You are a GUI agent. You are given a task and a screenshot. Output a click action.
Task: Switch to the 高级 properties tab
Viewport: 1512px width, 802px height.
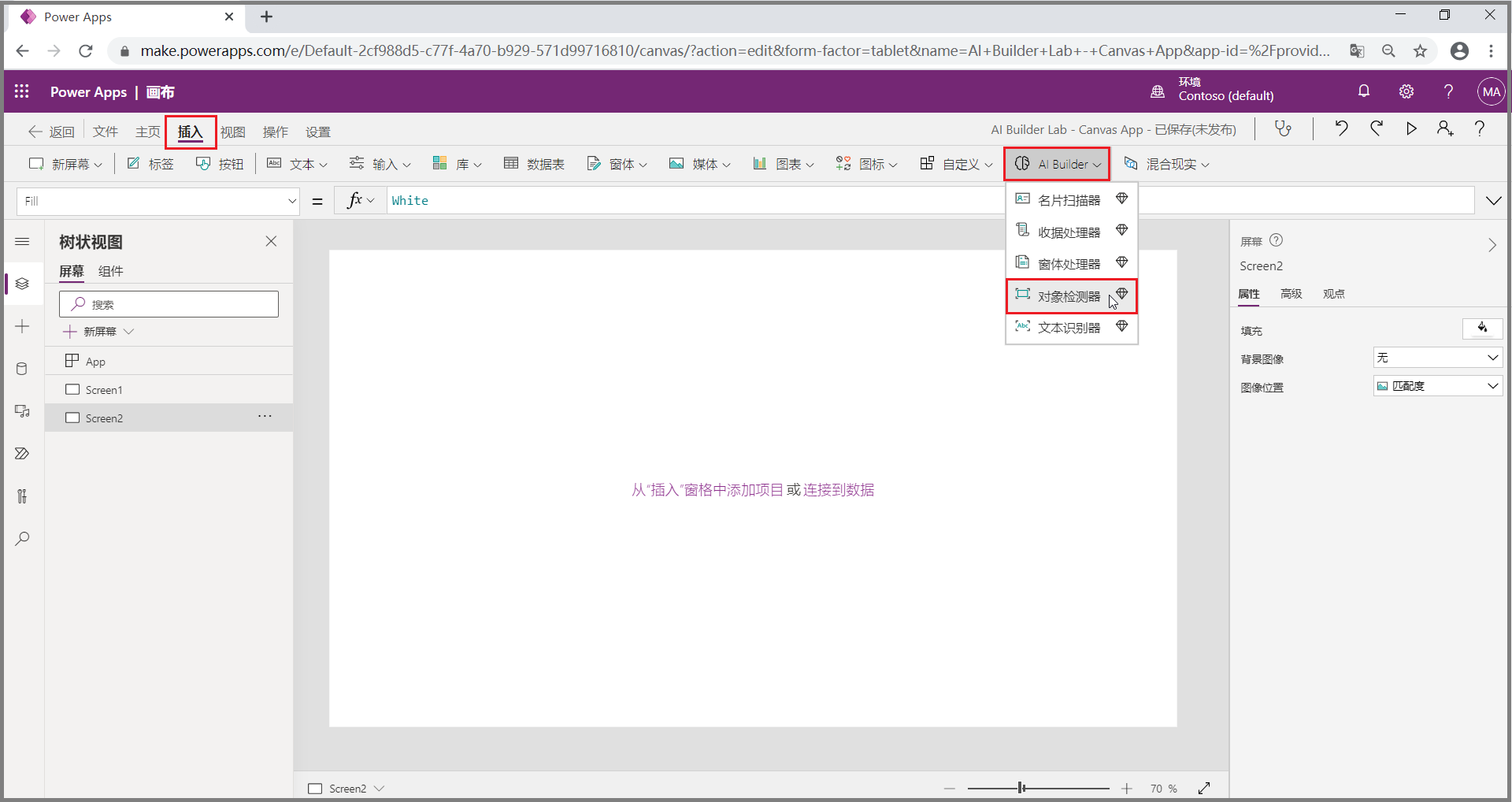pos(1291,294)
